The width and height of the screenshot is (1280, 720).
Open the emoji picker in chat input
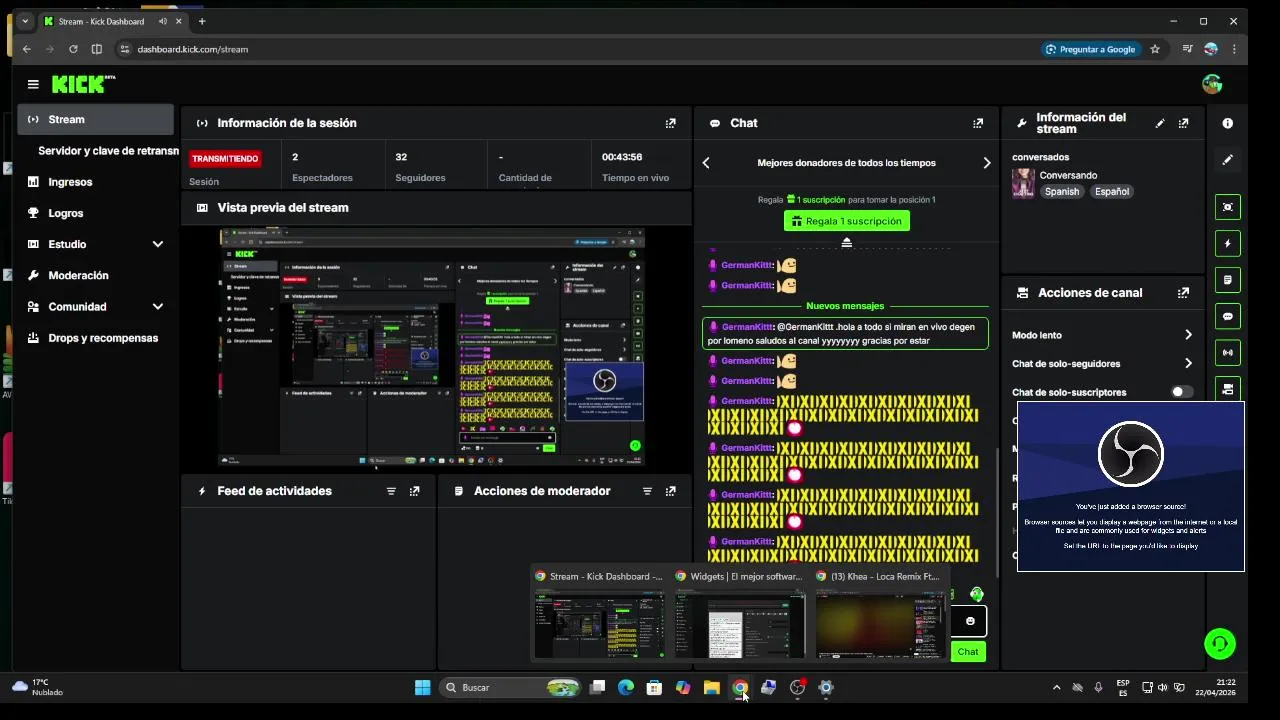coord(969,621)
